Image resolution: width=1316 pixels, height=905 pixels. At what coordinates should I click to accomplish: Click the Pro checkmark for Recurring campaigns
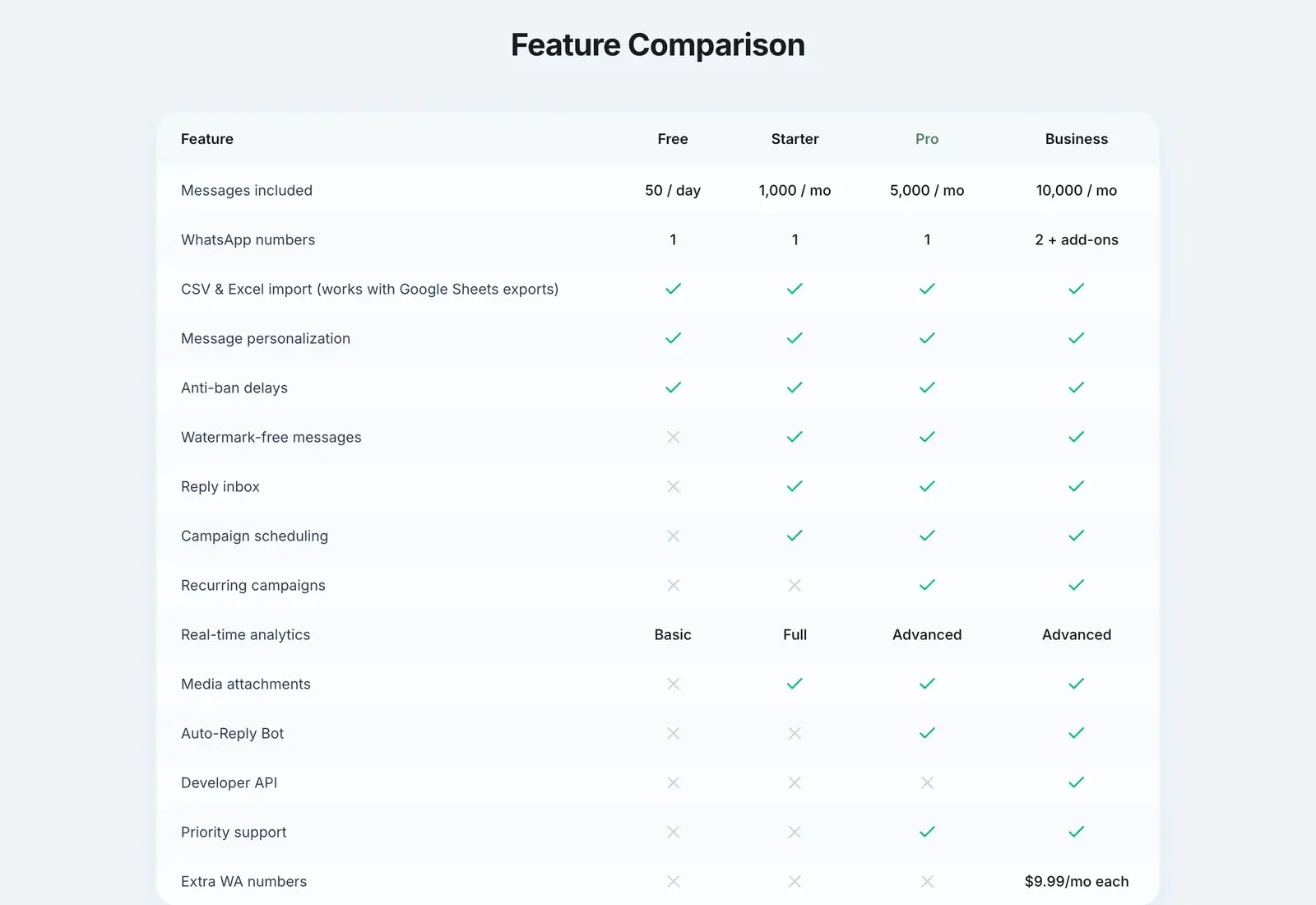(x=927, y=585)
